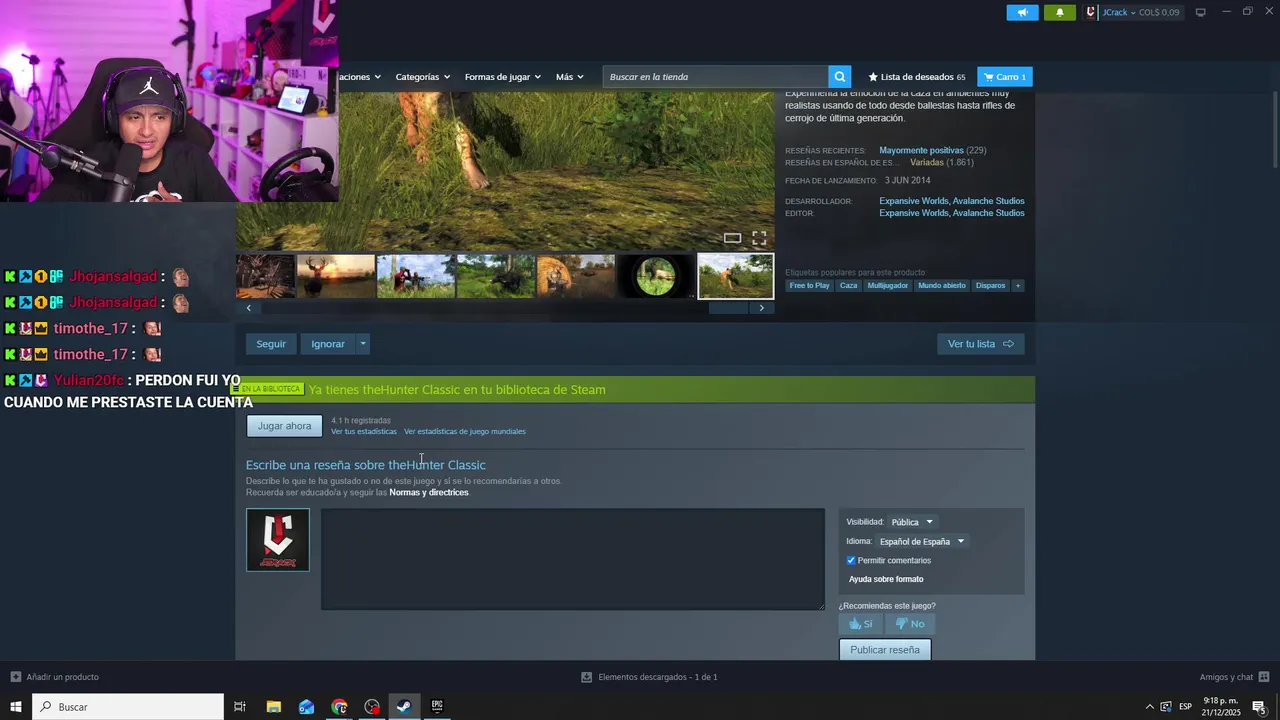Click Publicar reseña button

885,650
